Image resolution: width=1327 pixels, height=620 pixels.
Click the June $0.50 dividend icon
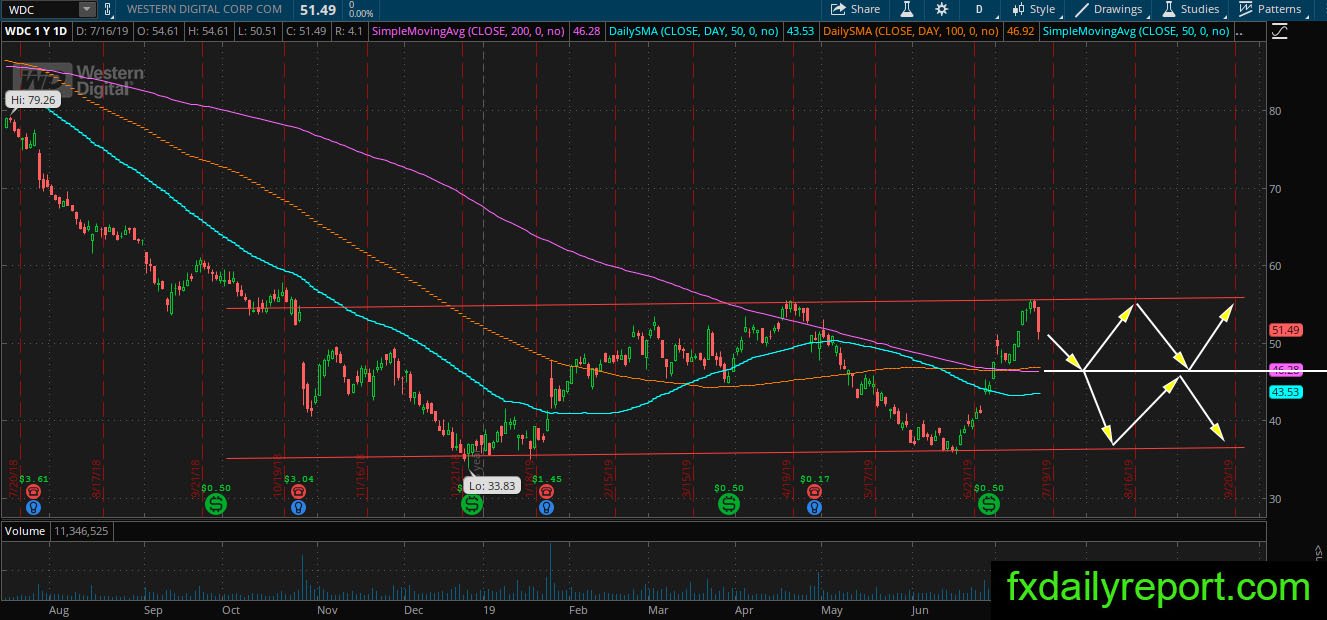(x=988, y=504)
